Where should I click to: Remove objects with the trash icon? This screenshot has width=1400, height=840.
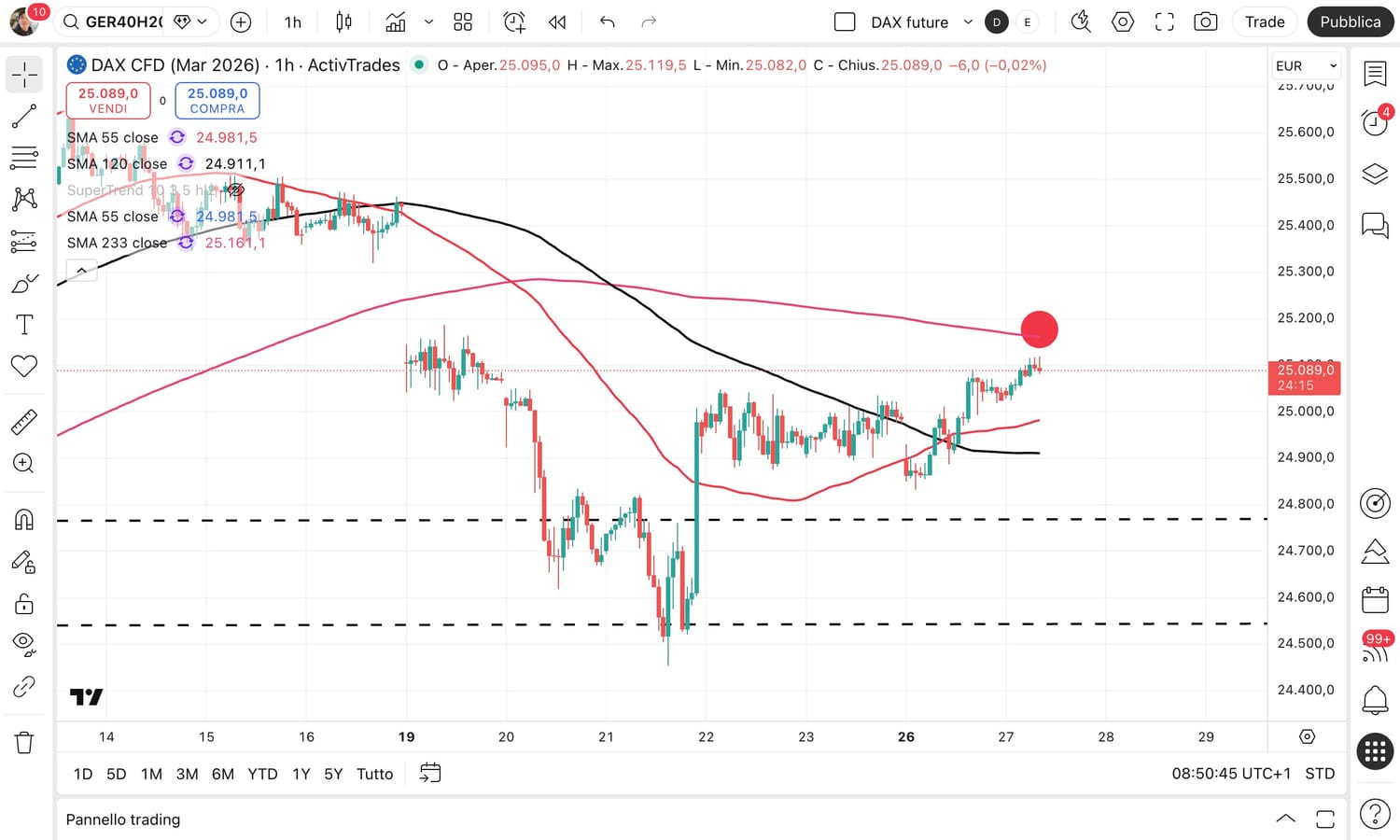click(24, 743)
